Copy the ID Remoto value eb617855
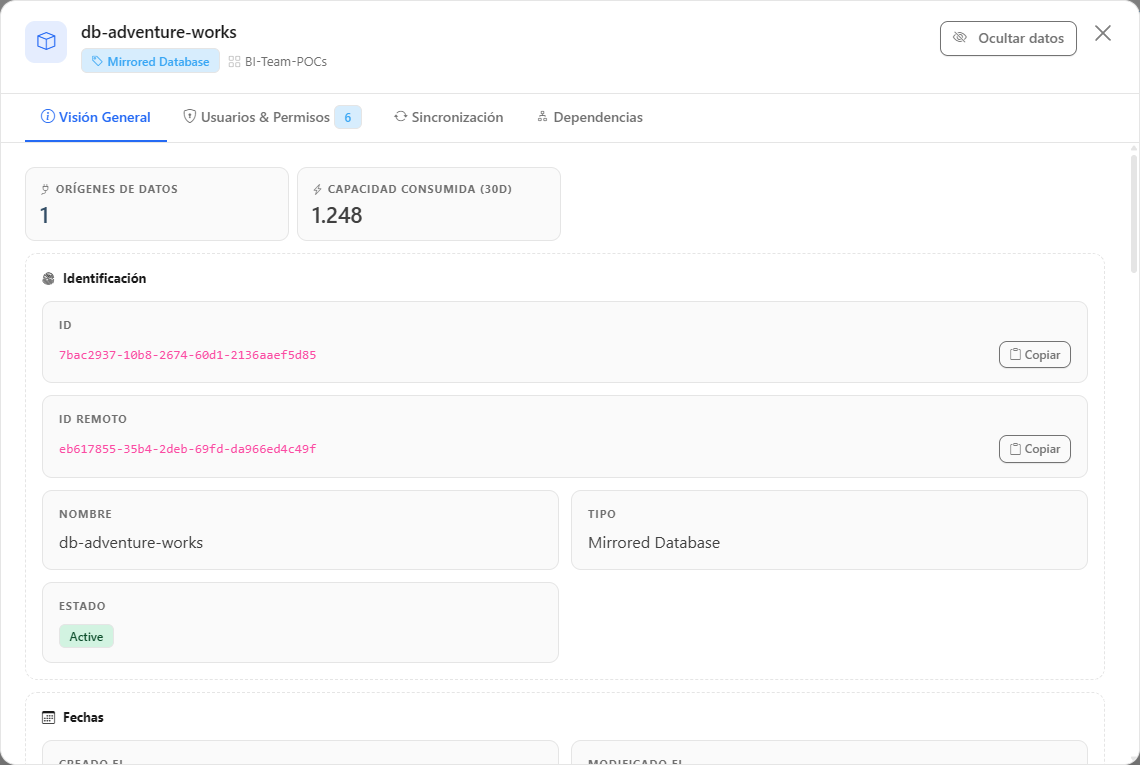 pos(1035,449)
